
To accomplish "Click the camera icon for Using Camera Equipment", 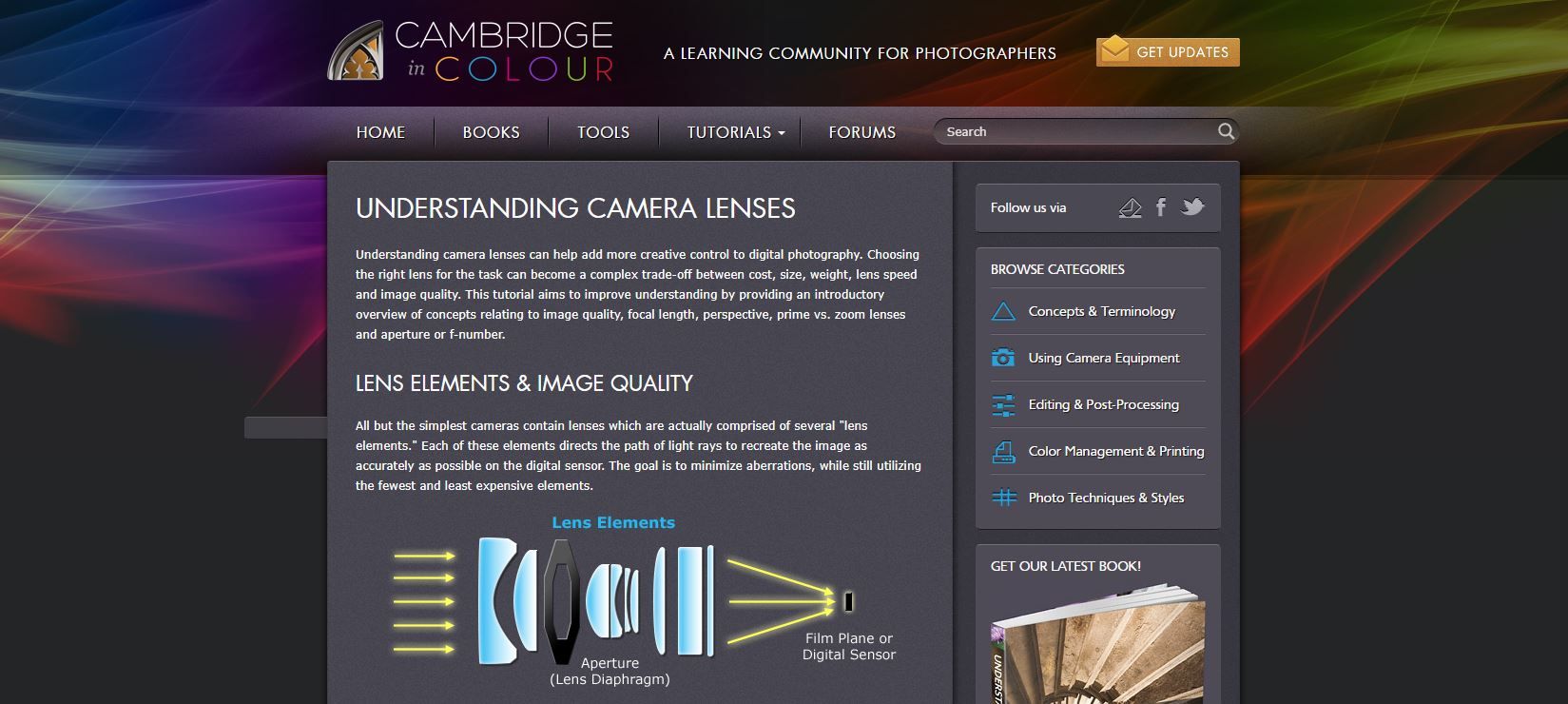I will click(1003, 358).
